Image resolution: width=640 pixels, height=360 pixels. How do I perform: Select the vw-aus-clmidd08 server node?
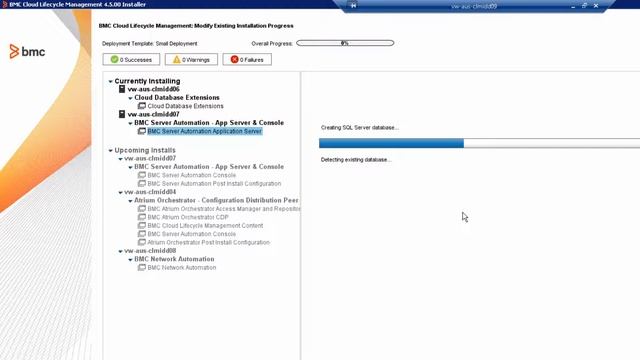tap(150, 251)
